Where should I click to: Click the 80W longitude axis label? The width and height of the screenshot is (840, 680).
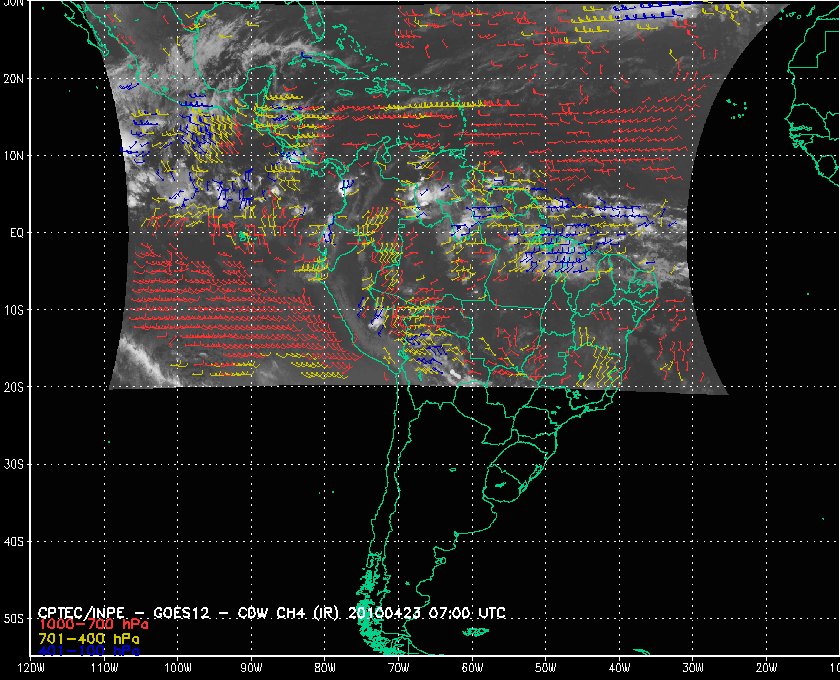point(324,668)
